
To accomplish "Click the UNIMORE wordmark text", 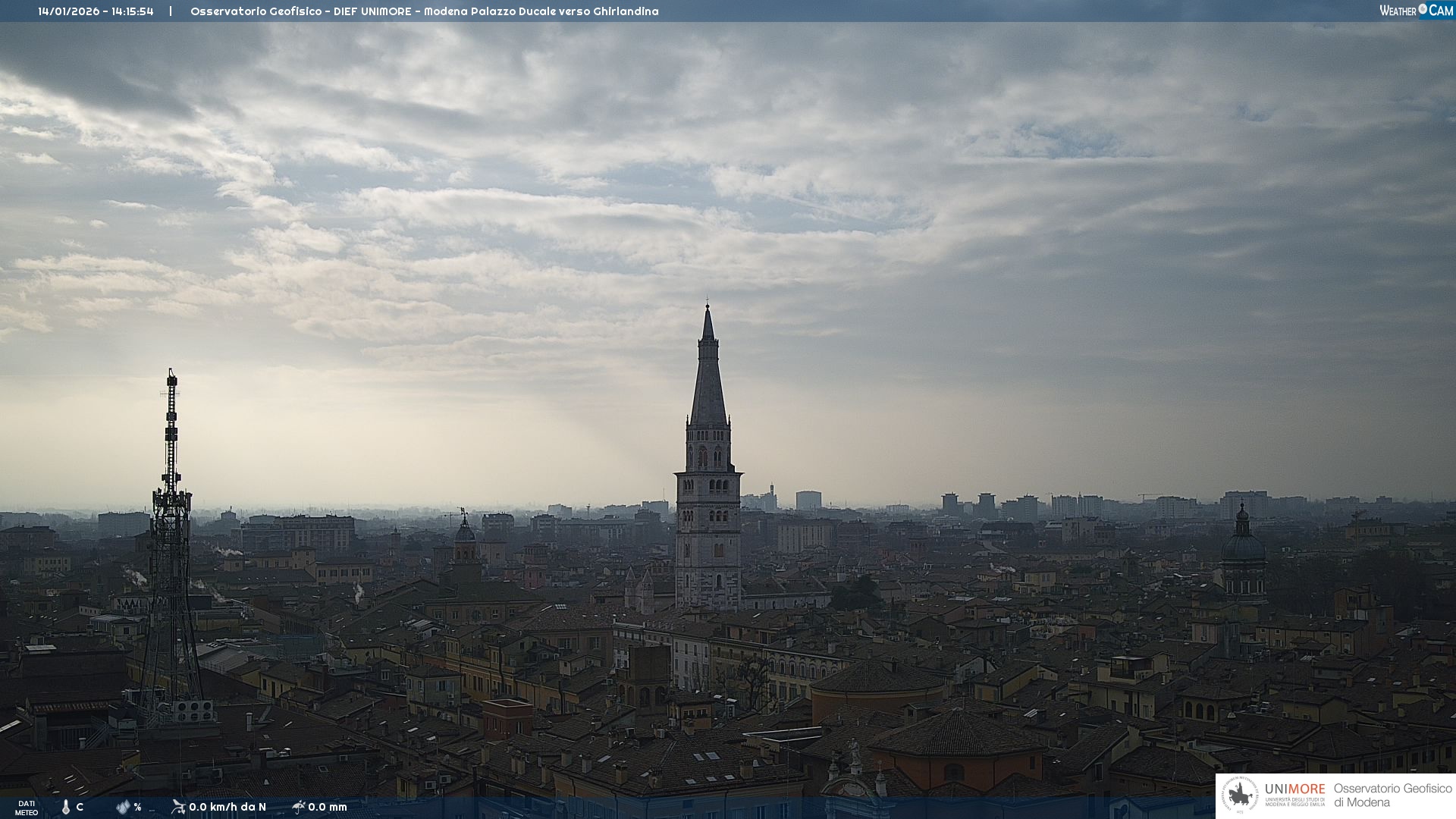I will [1294, 789].
